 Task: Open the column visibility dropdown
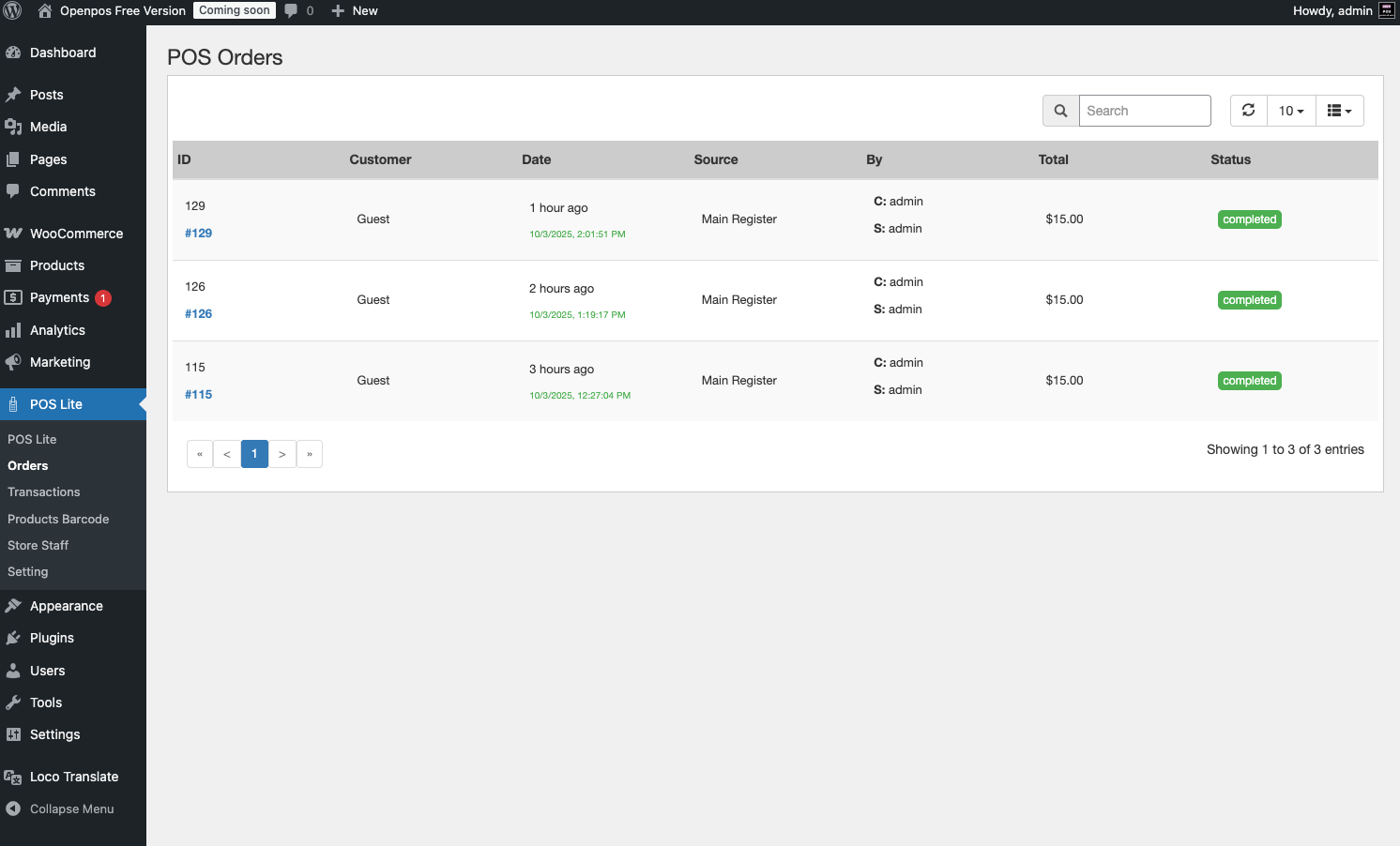point(1340,110)
